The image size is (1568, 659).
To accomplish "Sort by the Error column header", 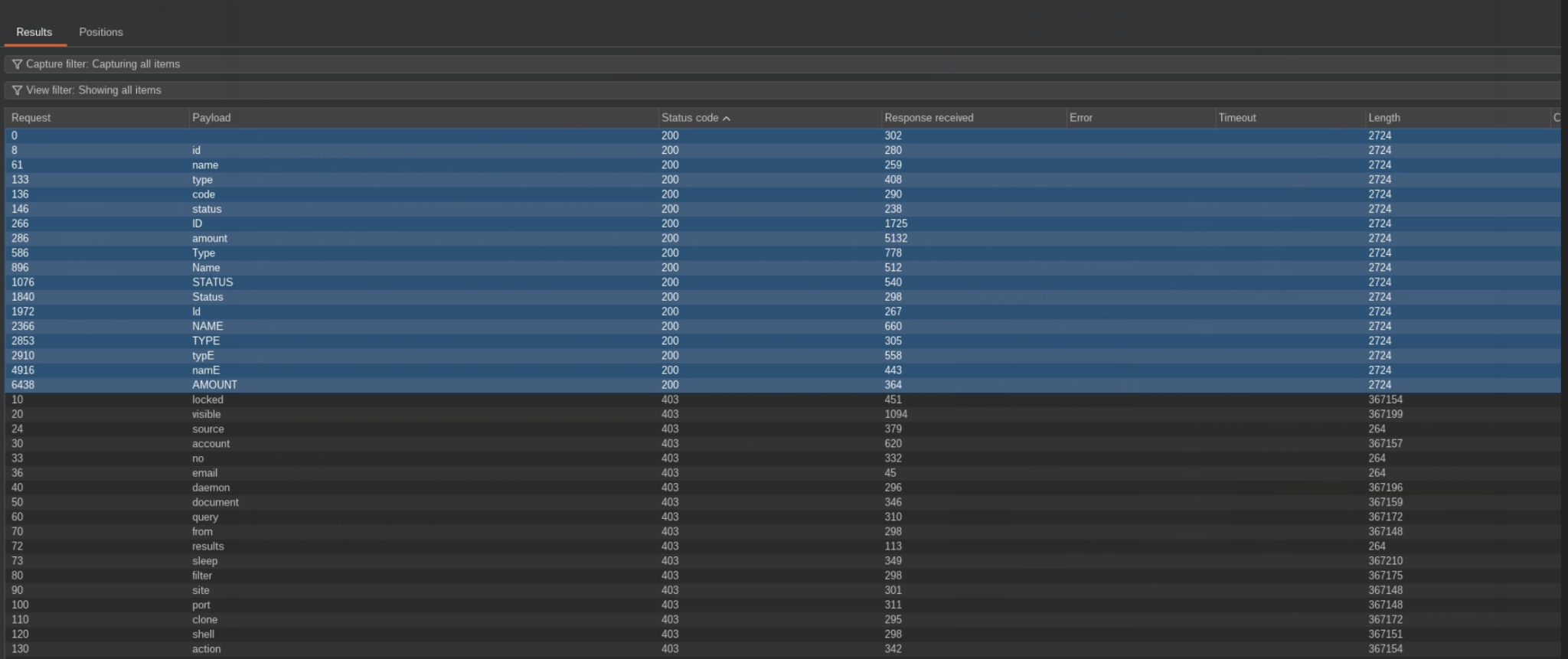I will pyautogui.click(x=1080, y=118).
